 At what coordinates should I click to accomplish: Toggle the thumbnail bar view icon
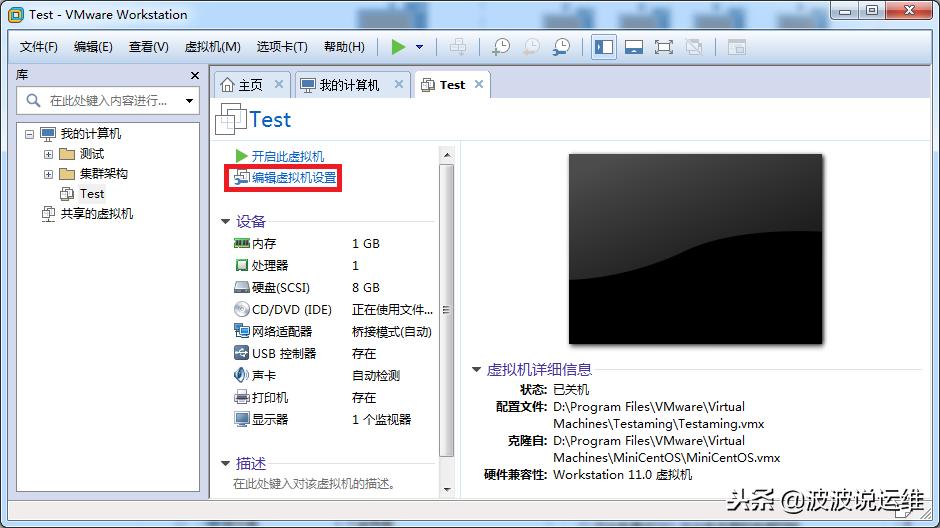click(634, 47)
